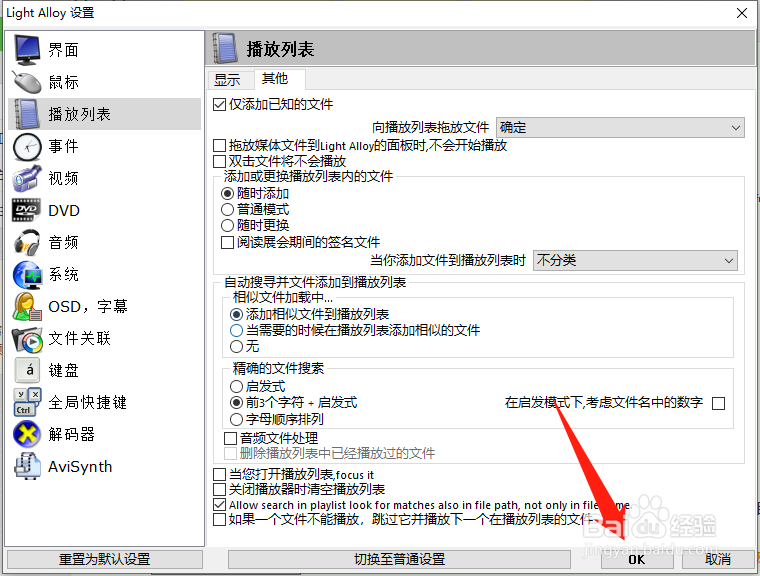This screenshot has width=760, height=576.
Task: Choose 添加相似文件到播放列表 radio
Action: (236, 315)
